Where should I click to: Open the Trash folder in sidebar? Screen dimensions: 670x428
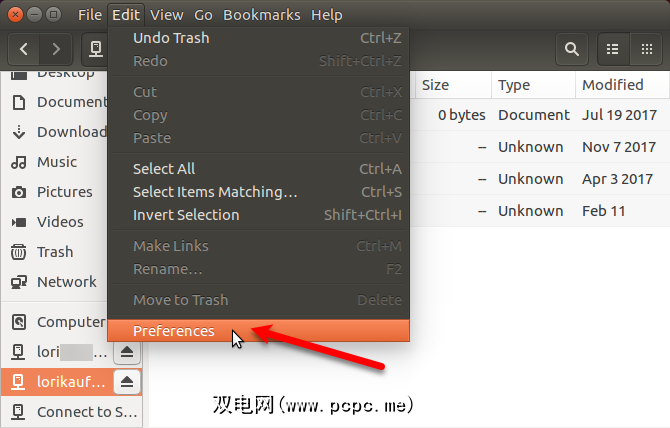click(x=55, y=252)
